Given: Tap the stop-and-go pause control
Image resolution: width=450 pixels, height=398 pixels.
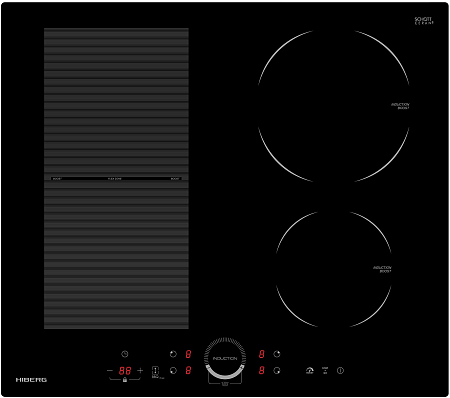Looking at the screenshot, I should (325, 370).
